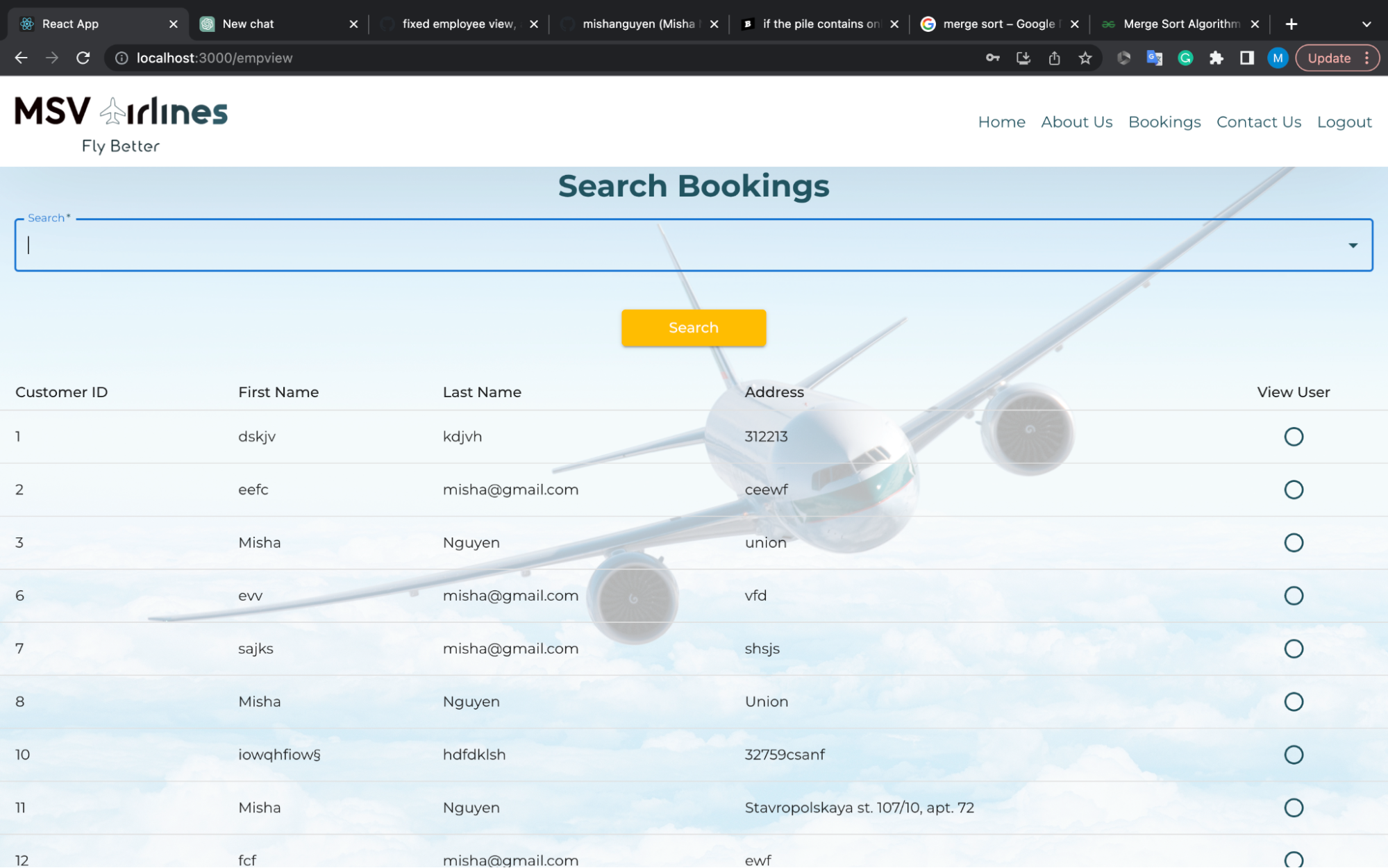Viewport: 1388px width, 868px height.
Task: Open the Chrome password manager key icon
Action: (992, 58)
